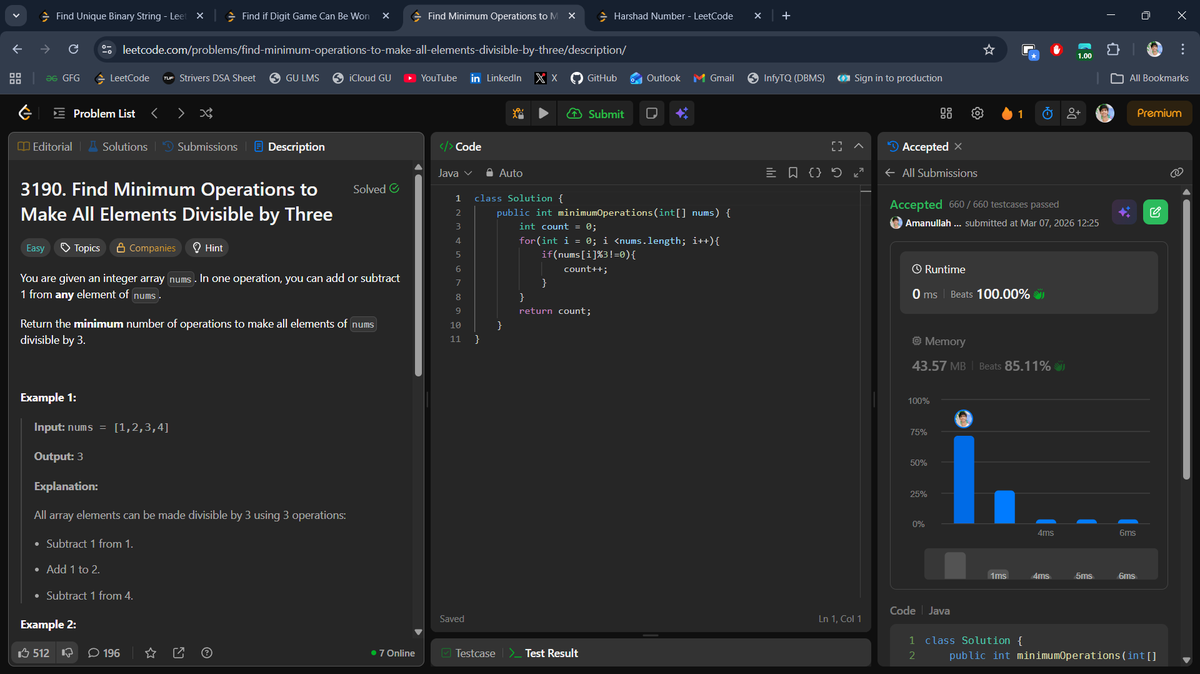1200x674 pixels.
Task: Switch to the Solutions tab
Action: pos(118,147)
